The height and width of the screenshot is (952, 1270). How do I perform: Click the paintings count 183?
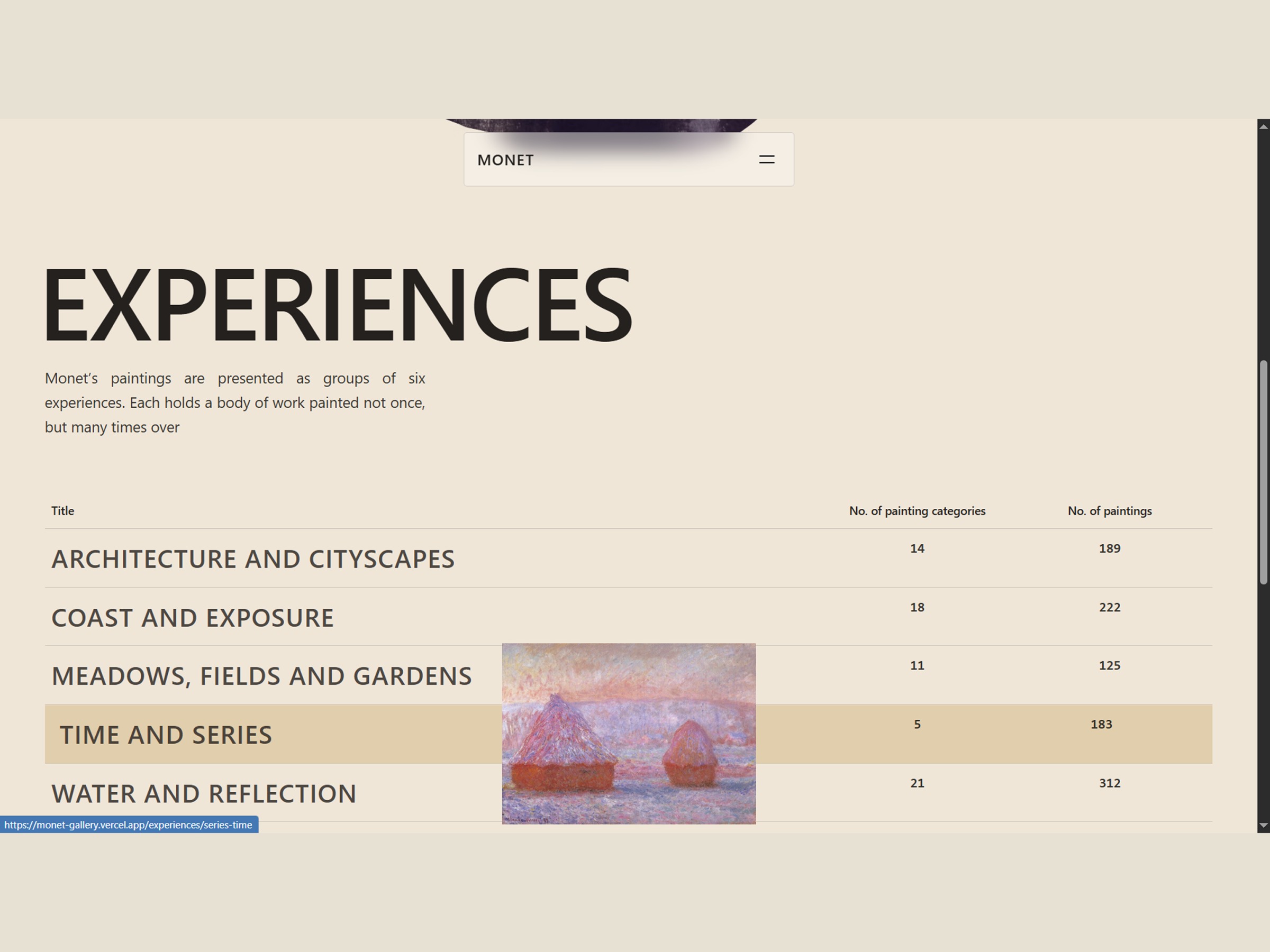1101,724
